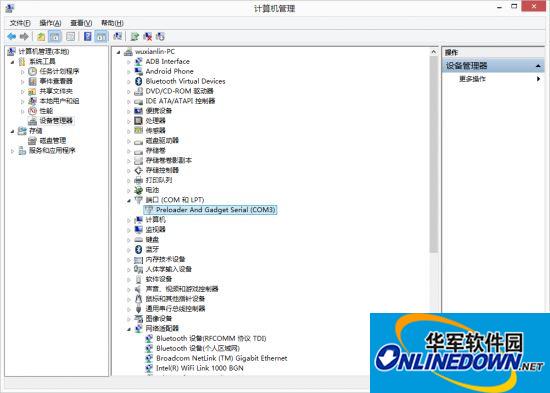Click the 电池 battery icon
The height and width of the screenshot is (393, 550).
pyautogui.click(x=139, y=190)
